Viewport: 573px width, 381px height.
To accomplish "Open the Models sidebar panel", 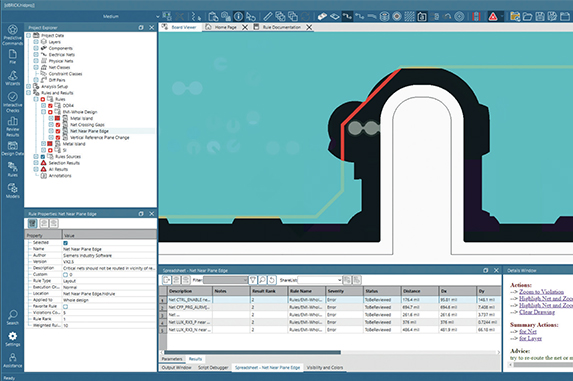I will coord(12,191).
